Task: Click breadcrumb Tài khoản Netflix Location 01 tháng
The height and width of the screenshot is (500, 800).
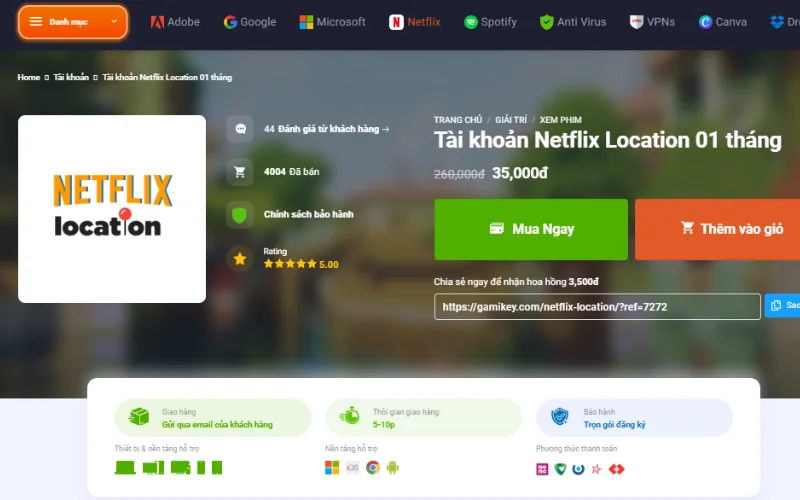Action: [167, 77]
